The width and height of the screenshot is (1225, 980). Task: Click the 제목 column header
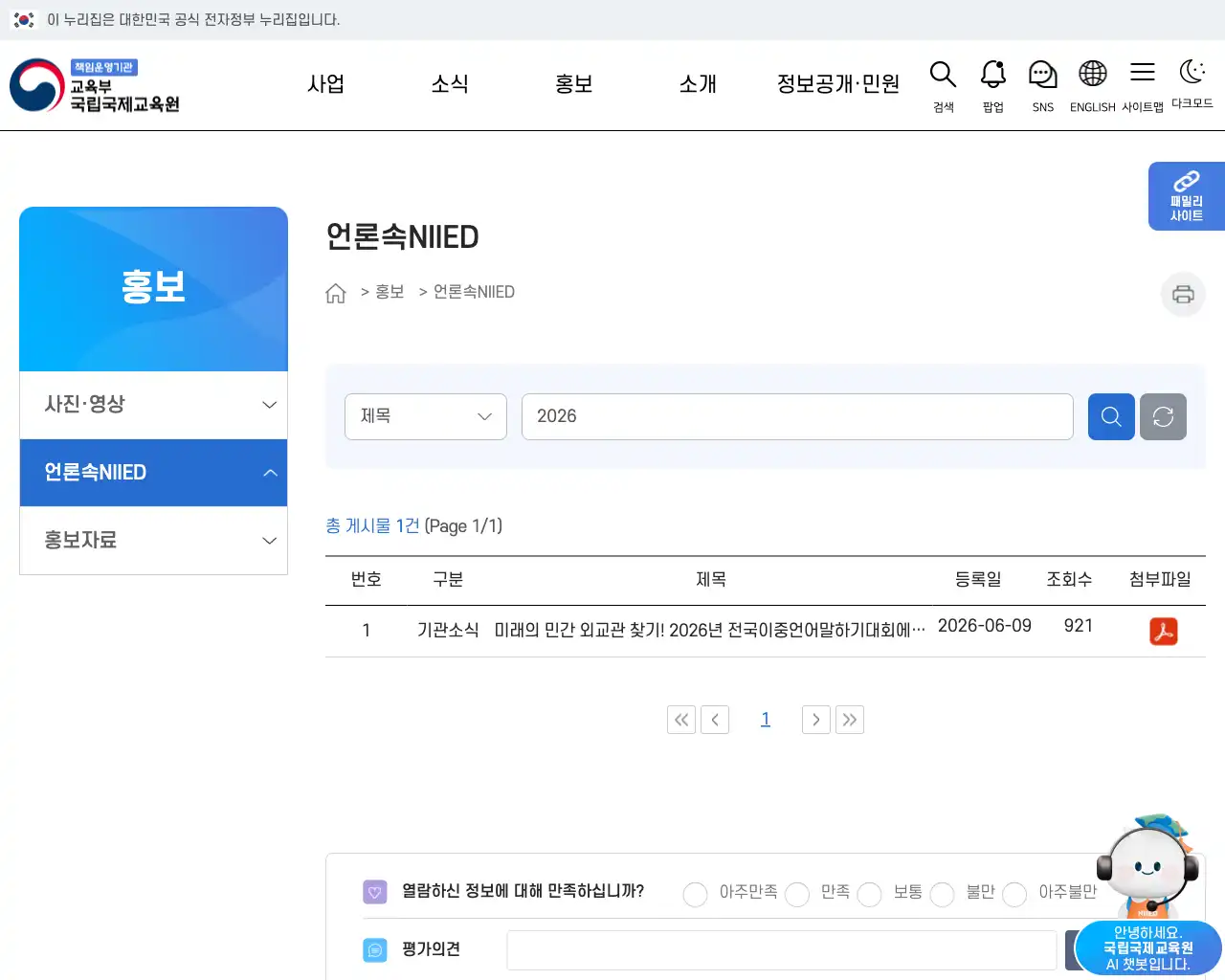711,580
